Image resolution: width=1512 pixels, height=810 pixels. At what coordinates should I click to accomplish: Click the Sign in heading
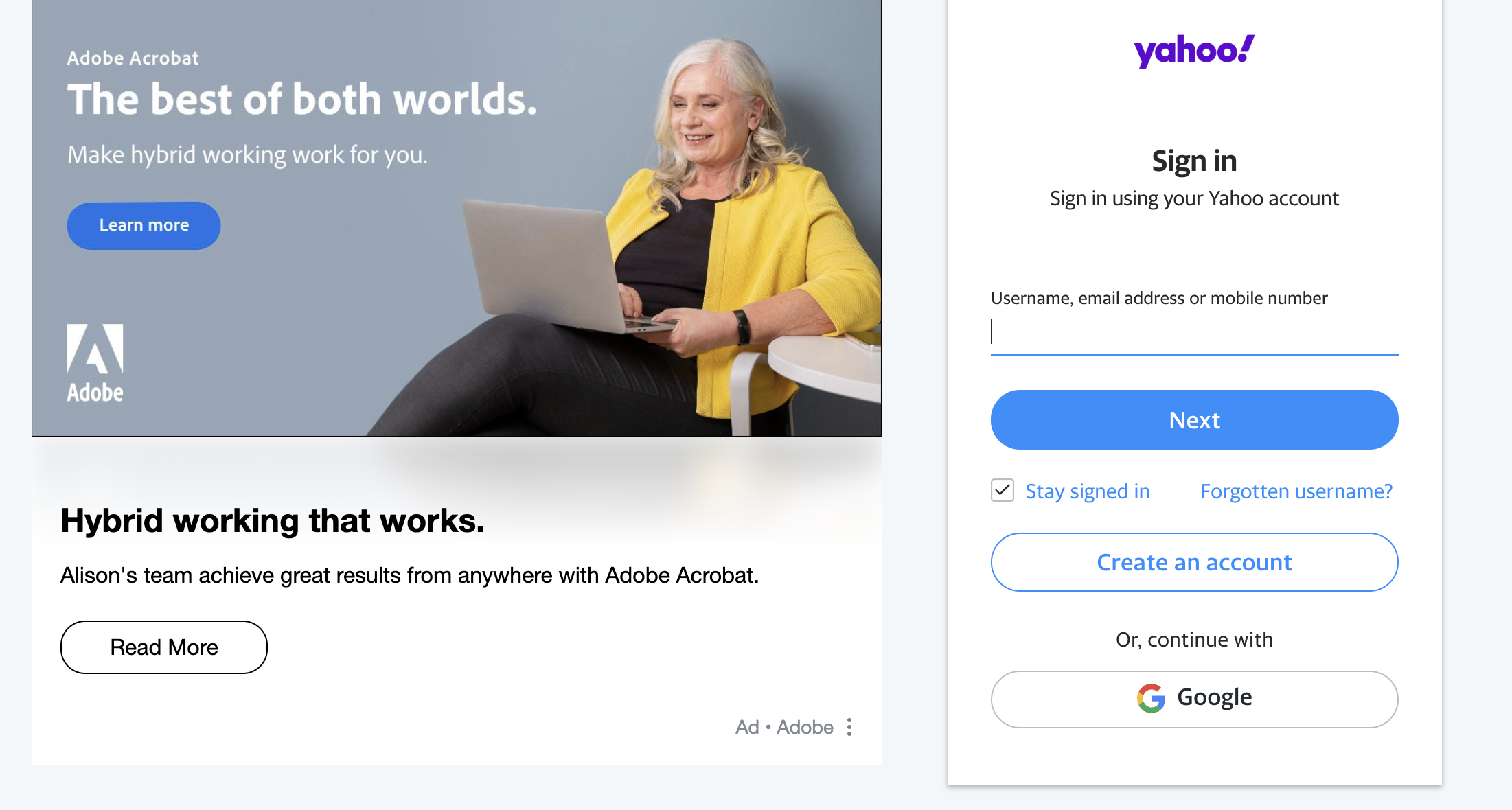1194,161
